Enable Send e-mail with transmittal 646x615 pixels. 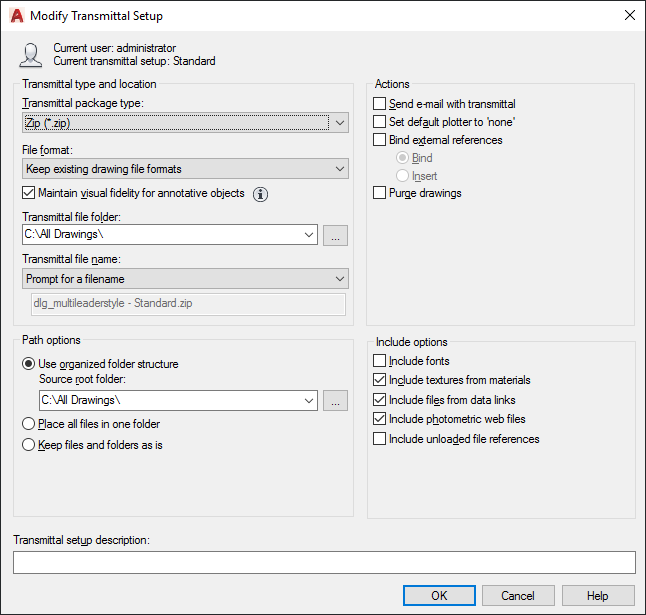tap(380, 104)
